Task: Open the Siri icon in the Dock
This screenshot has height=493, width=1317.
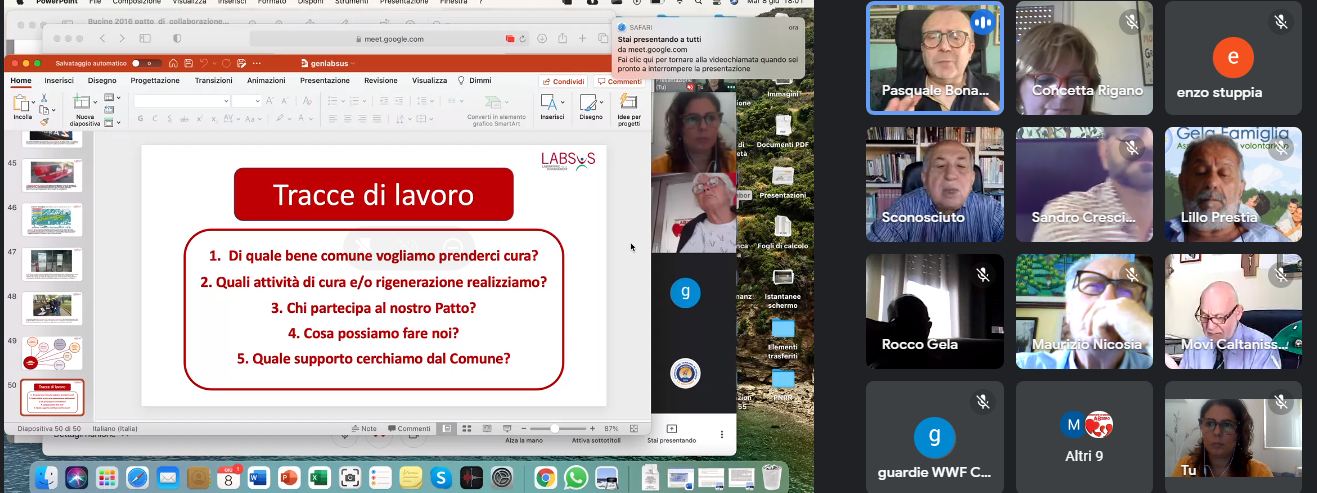Action: point(77,477)
